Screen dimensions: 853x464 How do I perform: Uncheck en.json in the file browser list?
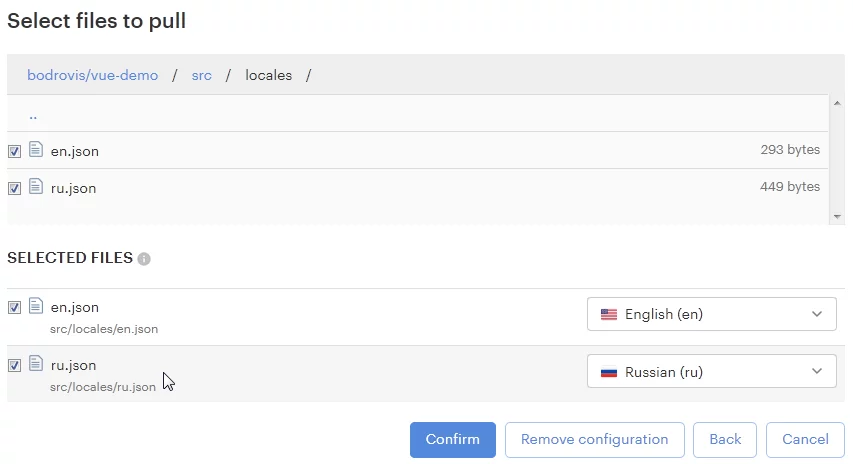(14, 151)
